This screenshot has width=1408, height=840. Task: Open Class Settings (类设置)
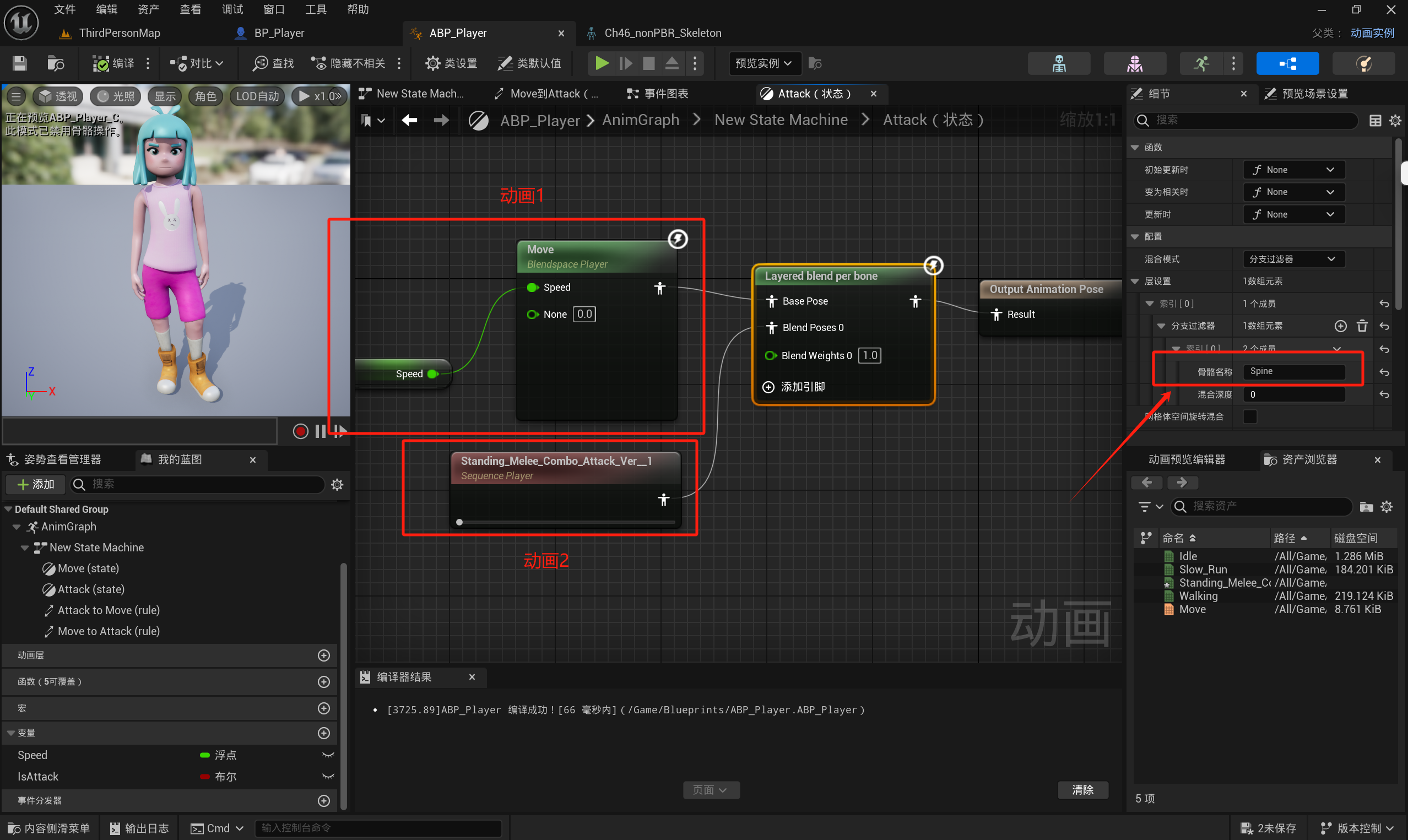click(451, 63)
